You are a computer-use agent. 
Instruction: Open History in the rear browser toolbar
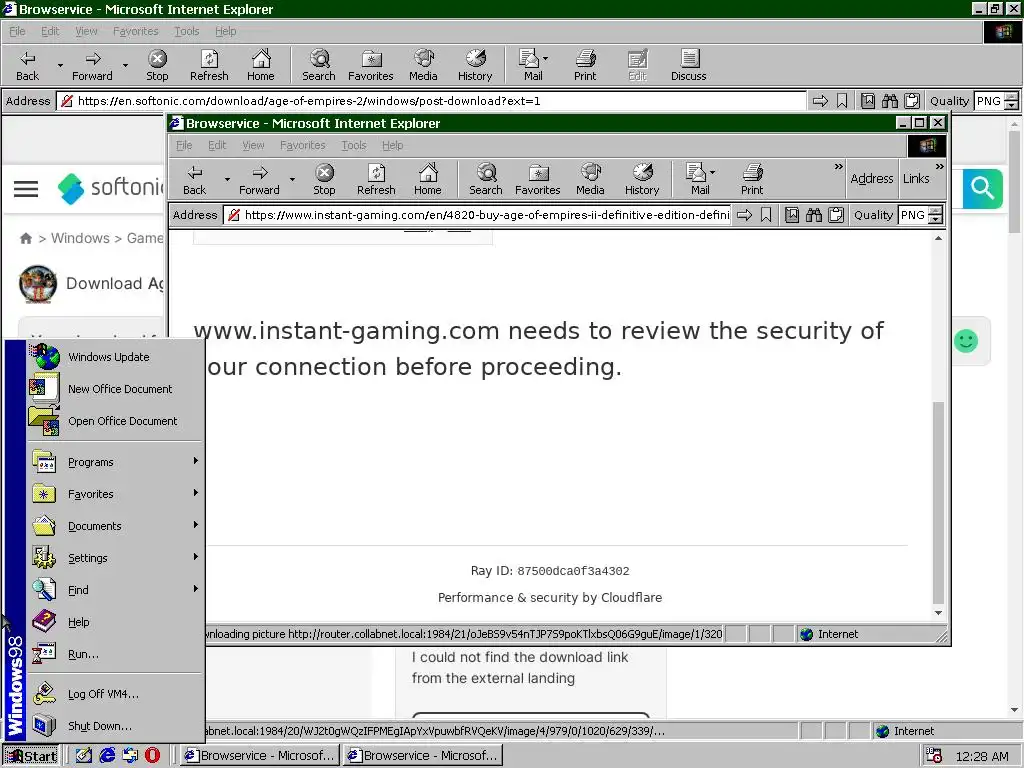pos(475,65)
